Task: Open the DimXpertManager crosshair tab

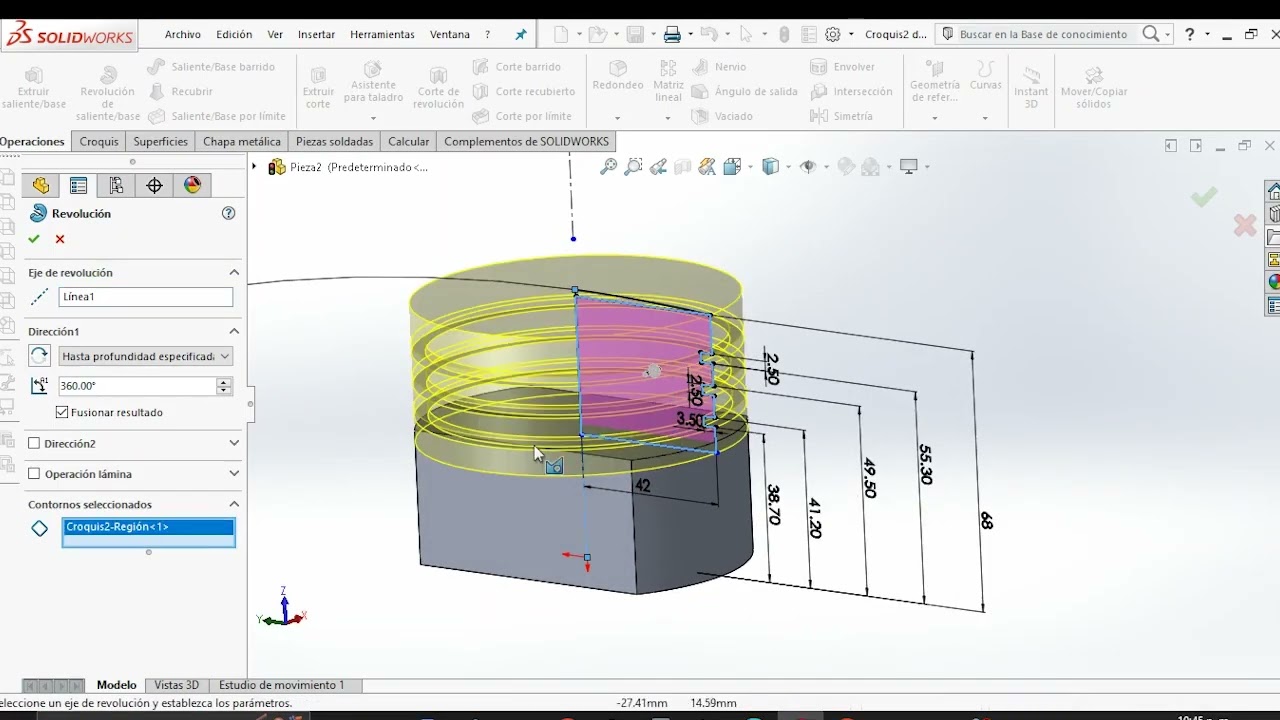Action: click(154, 185)
